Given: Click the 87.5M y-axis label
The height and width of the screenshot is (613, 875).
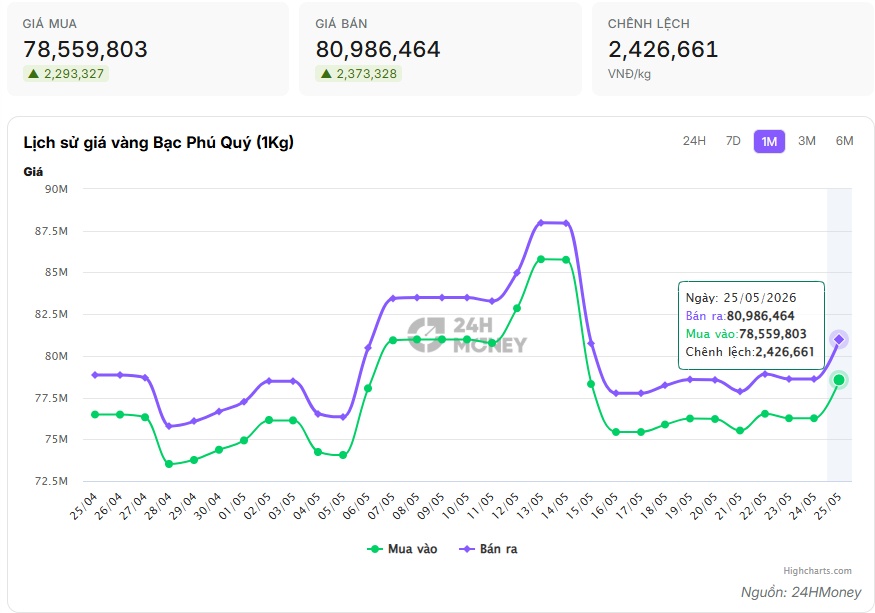Looking at the screenshot, I should (x=51, y=231).
